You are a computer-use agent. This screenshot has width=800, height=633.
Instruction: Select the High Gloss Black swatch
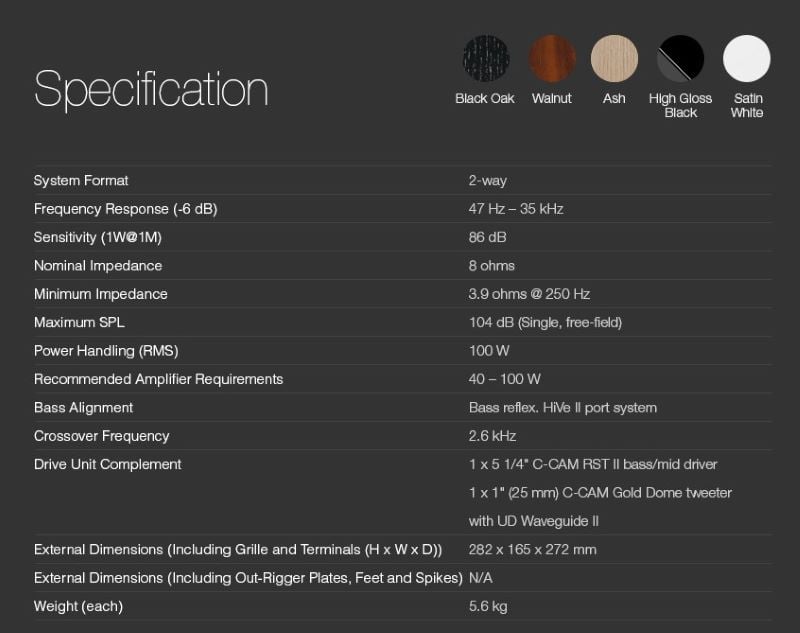point(680,59)
